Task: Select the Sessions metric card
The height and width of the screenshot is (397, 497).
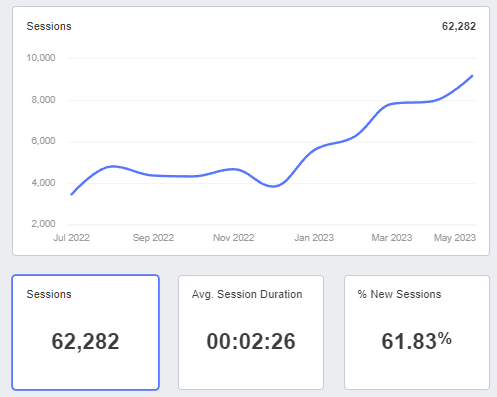Action: tap(86, 332)
